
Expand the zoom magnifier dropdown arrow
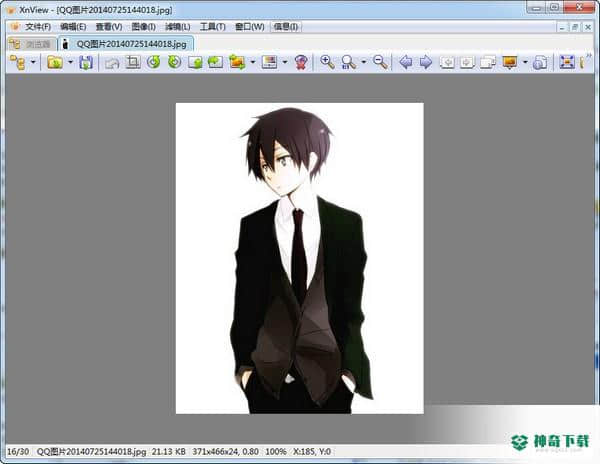click(x=364, y=62)
